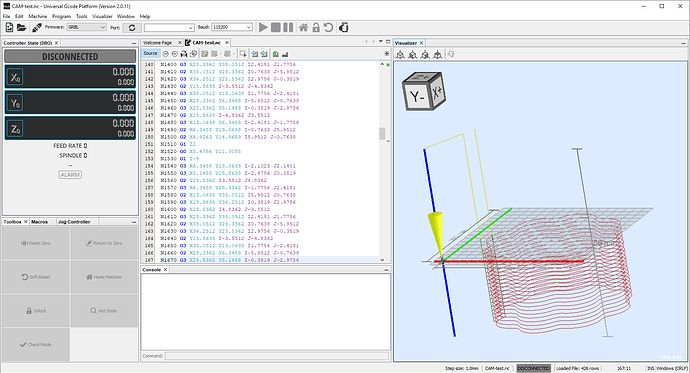Open the Window menu
Screen dimensions: 690x373
[126, 16]
